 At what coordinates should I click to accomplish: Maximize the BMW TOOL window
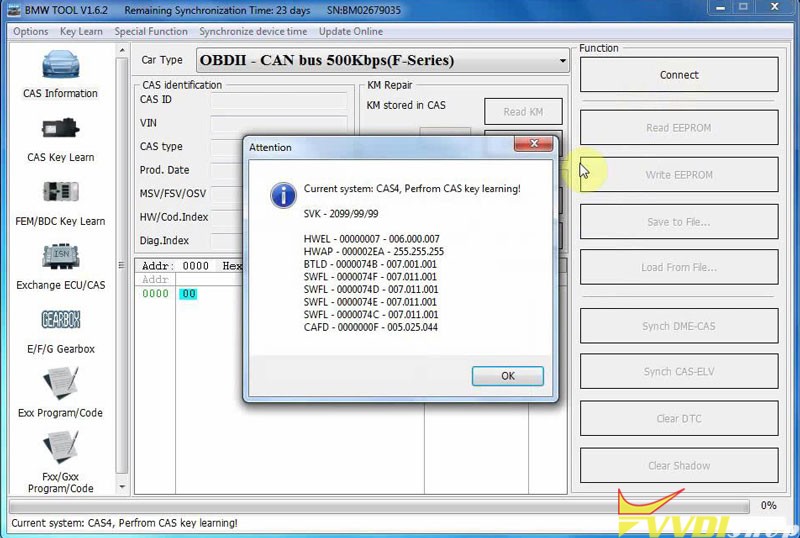(x=743, y=7)
